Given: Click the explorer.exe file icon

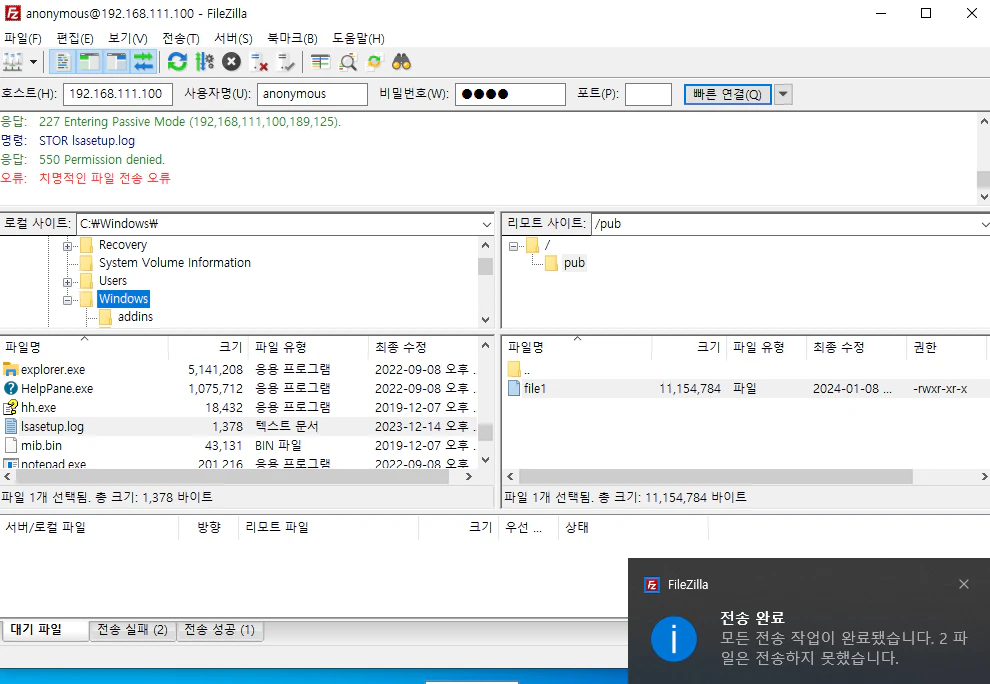Looking at the screenshot, I should (x=11, y=369).
